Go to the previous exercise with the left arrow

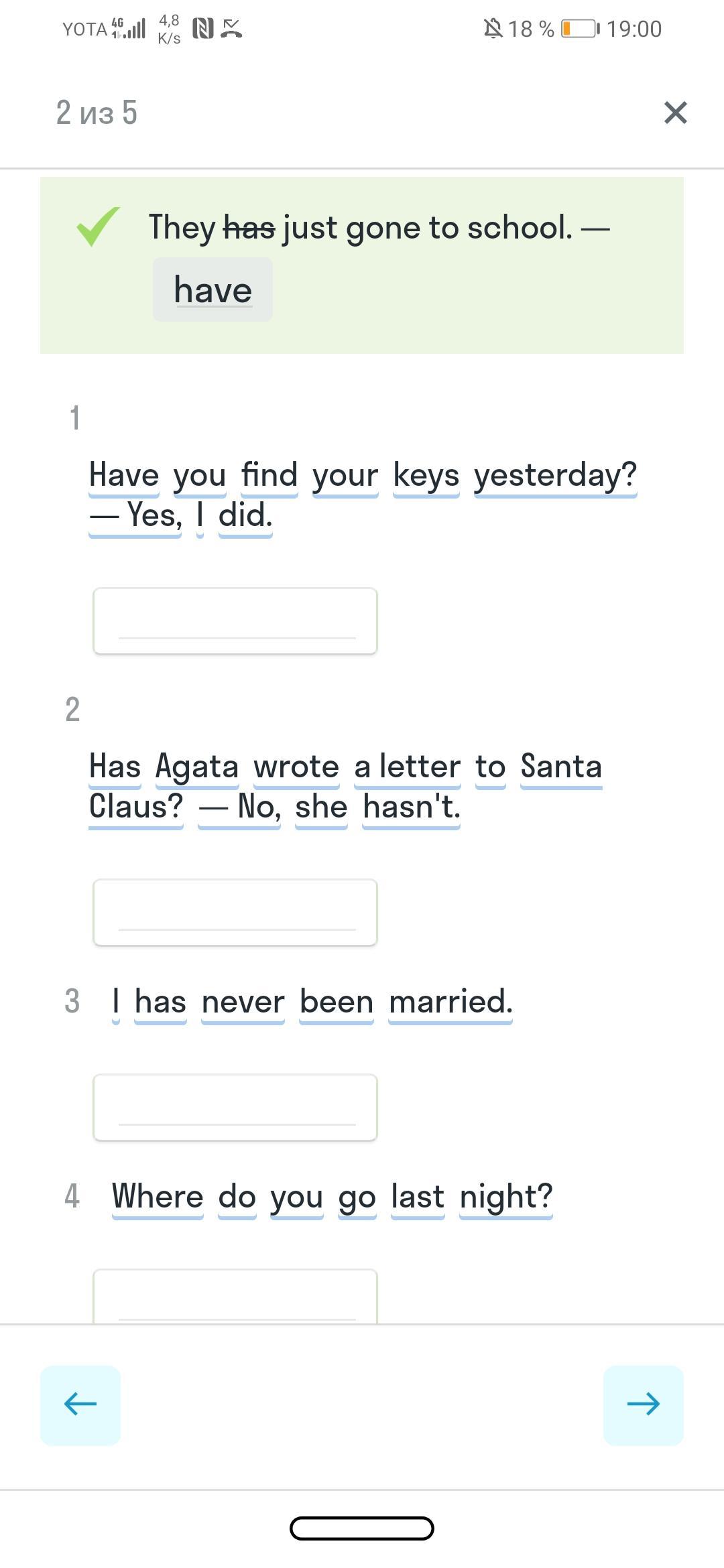(80, 1404)
